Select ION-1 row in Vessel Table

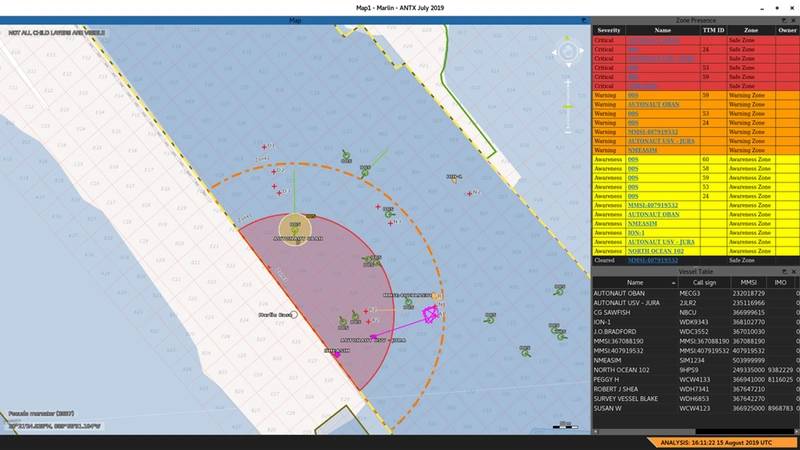[694, 322]
